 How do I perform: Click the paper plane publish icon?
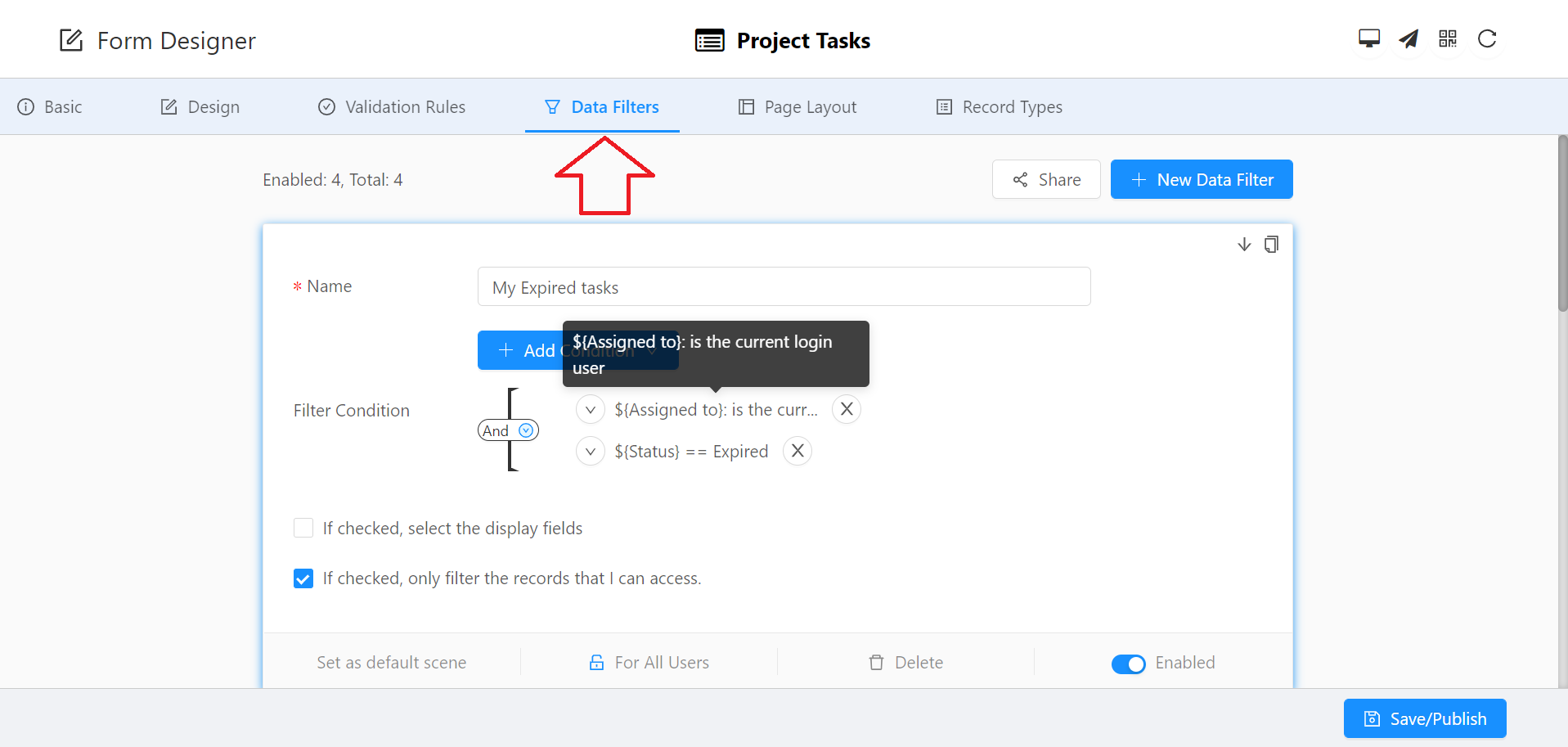point(1409,38)
